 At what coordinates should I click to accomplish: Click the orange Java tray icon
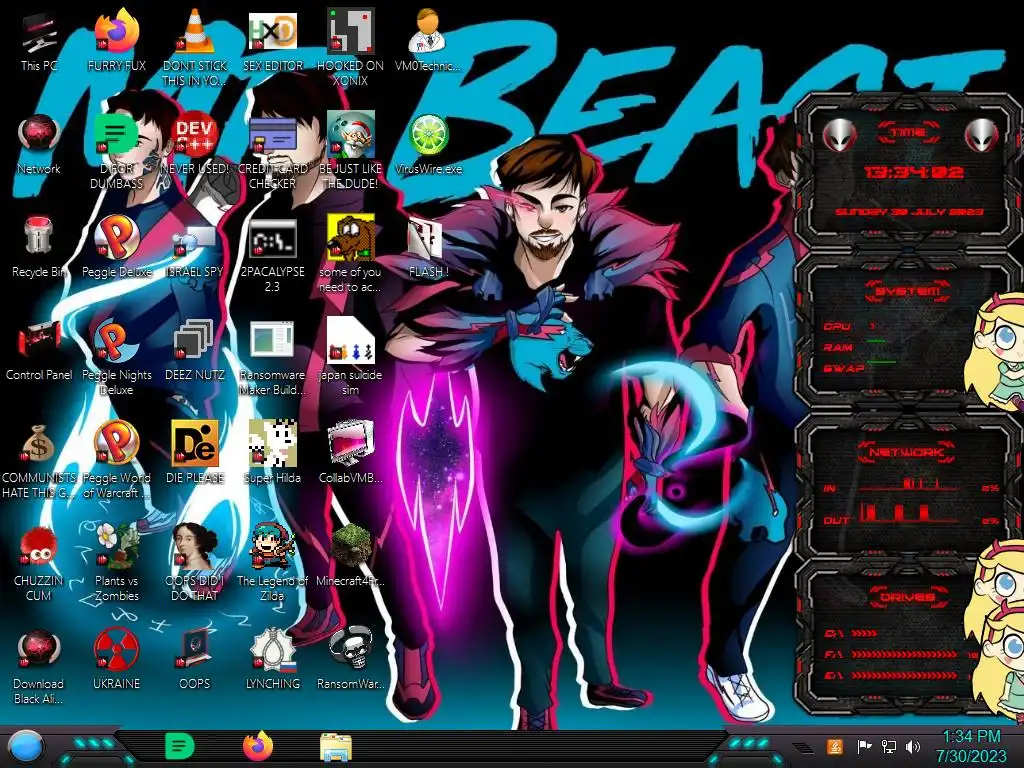coord(835,746)
